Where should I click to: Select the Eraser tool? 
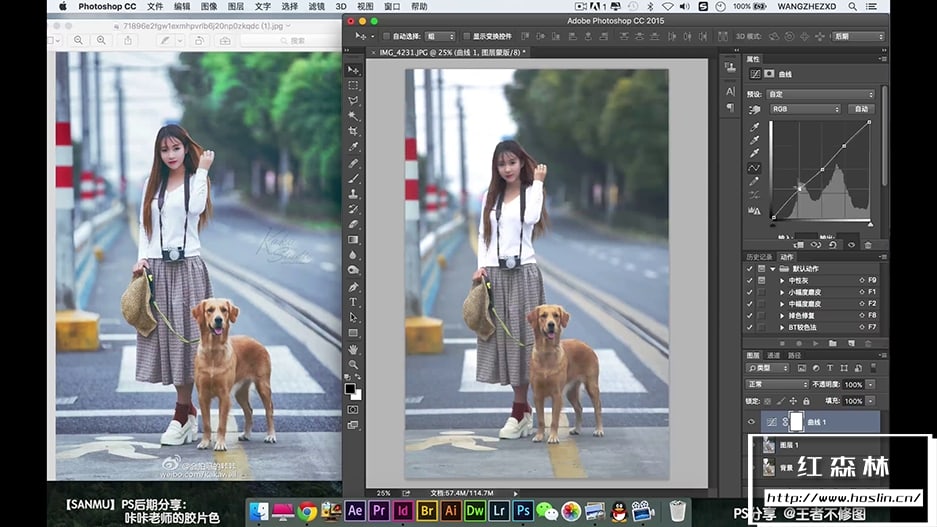[353, 225]
